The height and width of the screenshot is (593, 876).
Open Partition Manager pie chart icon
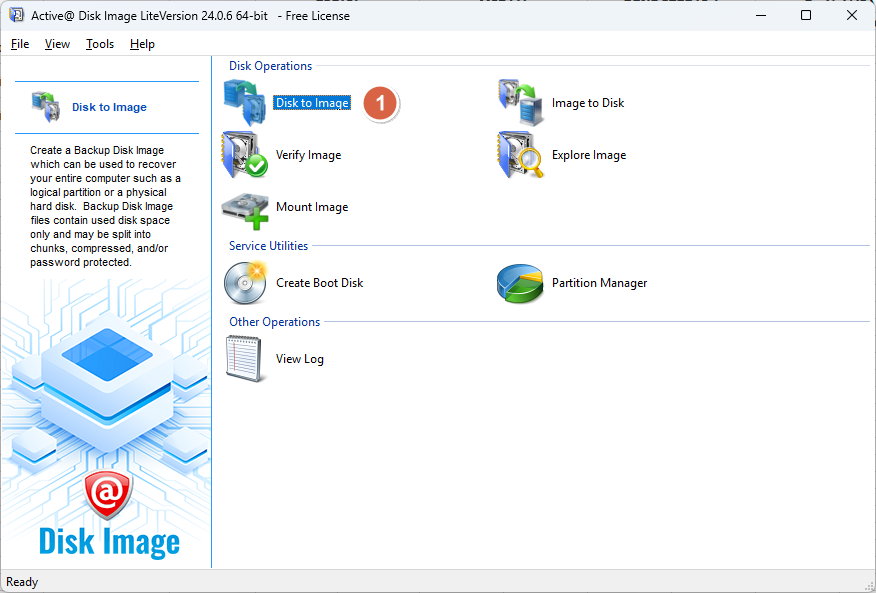tap(520, 283)
